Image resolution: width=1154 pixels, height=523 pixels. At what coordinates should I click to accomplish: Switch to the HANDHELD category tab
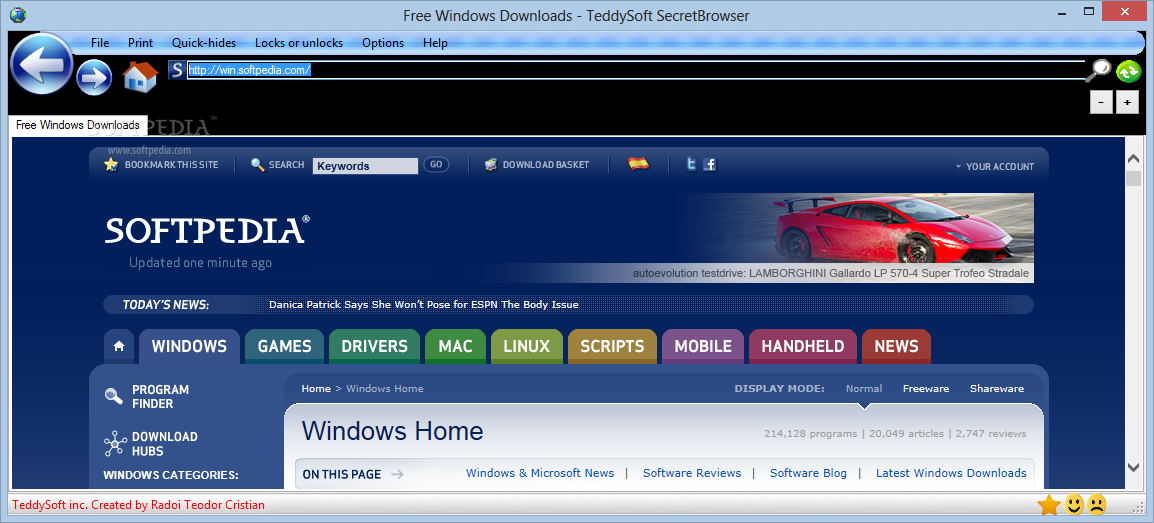tap(802, 346)
